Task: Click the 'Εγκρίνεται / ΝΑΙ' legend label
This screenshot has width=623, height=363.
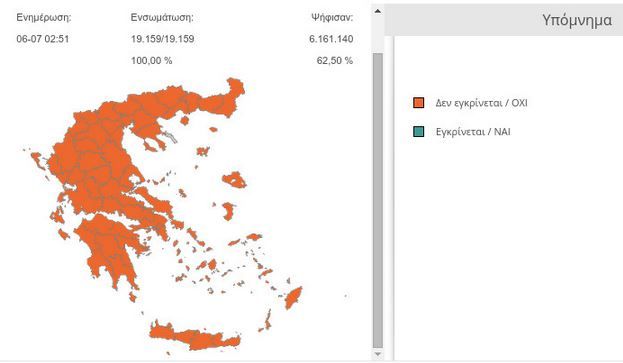Action: tap(473, 131)
